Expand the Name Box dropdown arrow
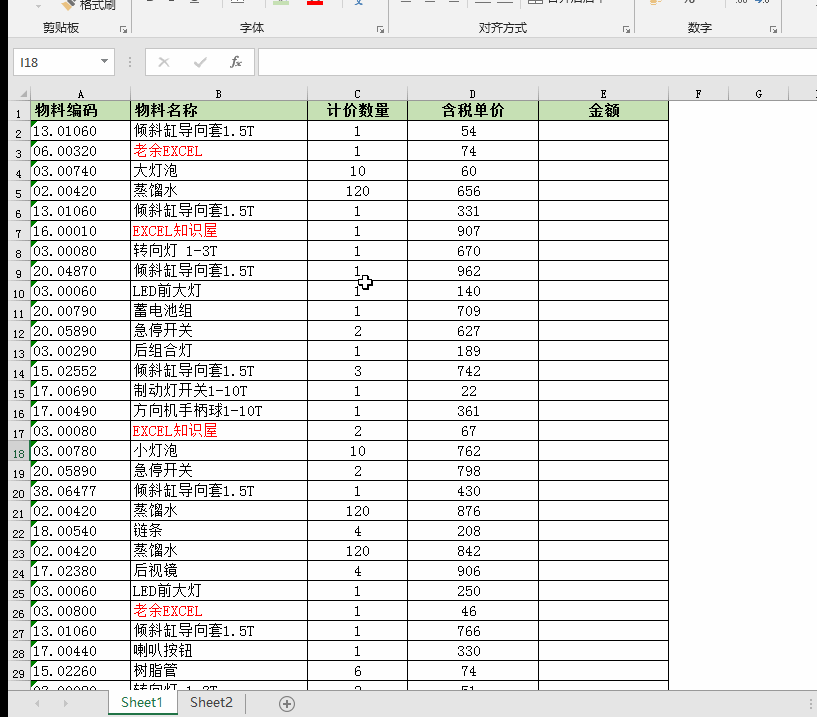Viewport: 817px width, 717px height. [104, 61]
